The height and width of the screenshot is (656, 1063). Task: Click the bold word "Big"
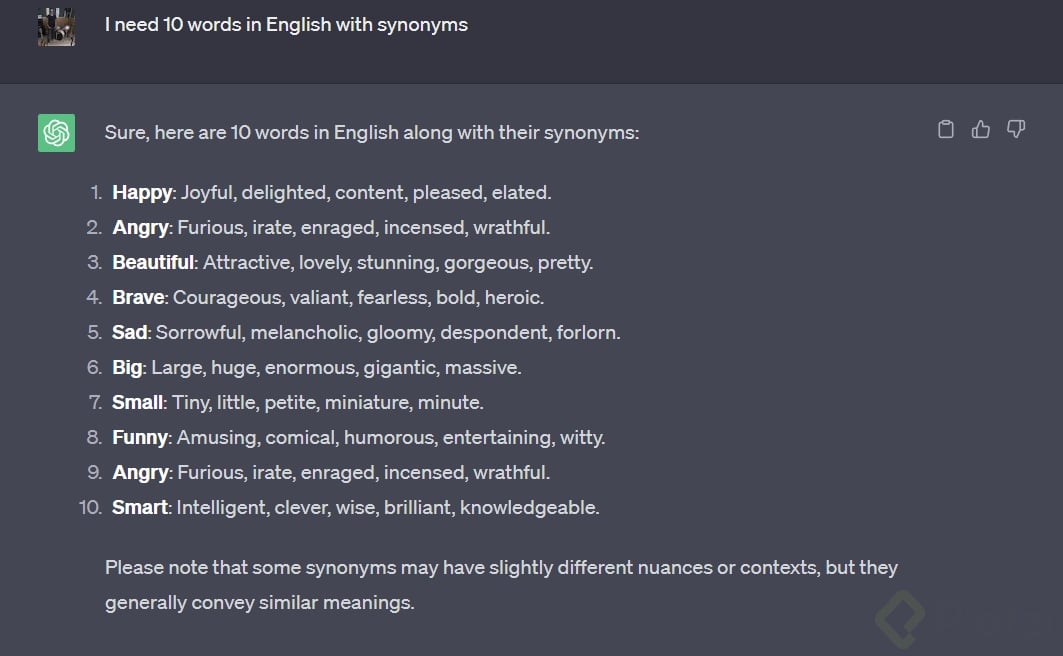[x=127, y=367]
